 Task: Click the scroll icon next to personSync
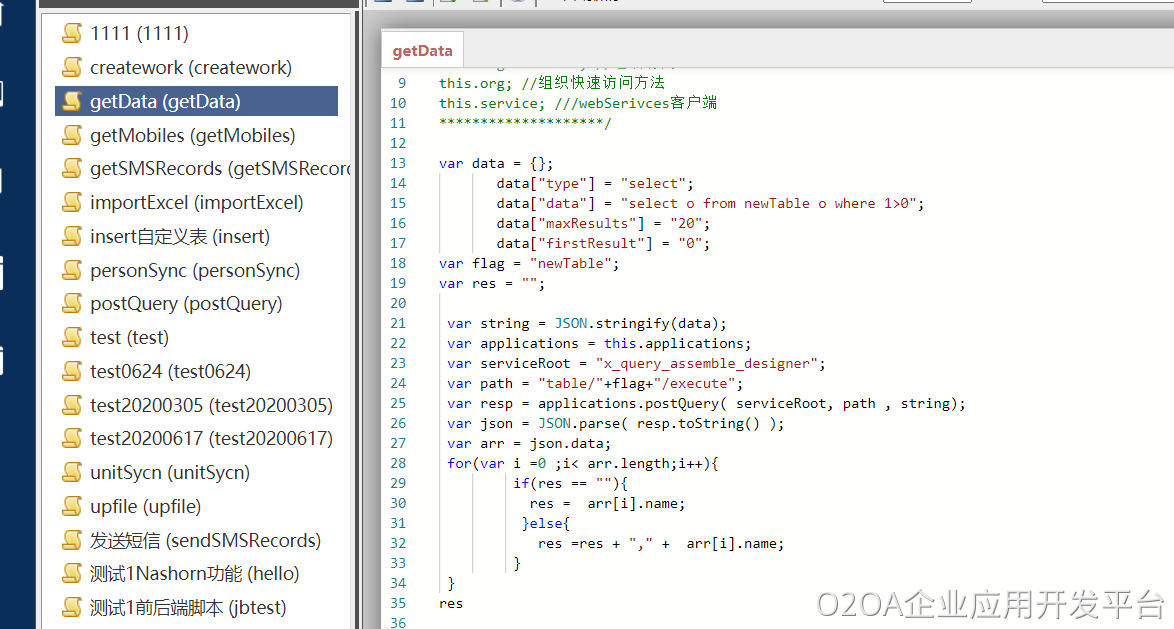click(71, 270)
